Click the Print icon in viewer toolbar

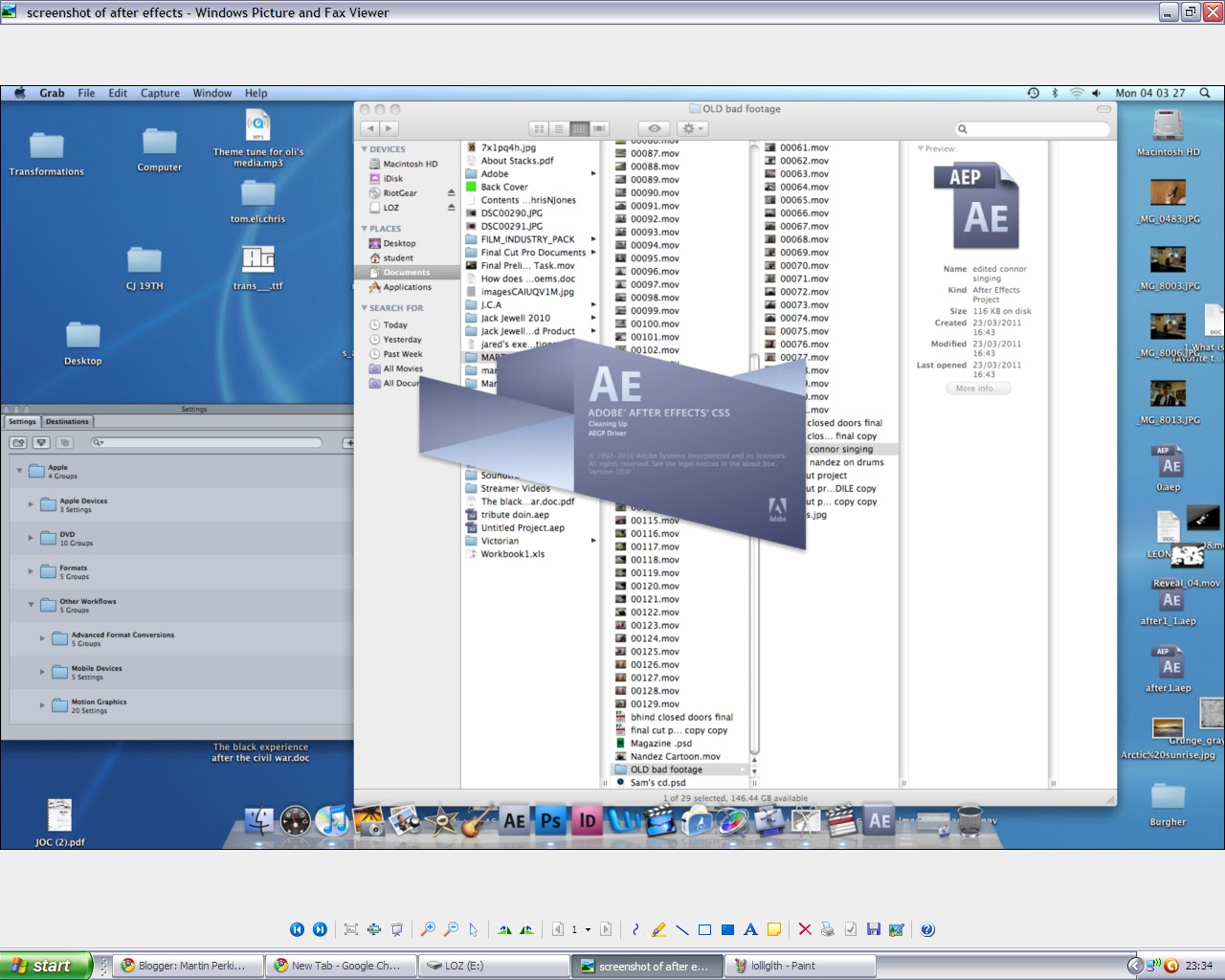[828, 929]
